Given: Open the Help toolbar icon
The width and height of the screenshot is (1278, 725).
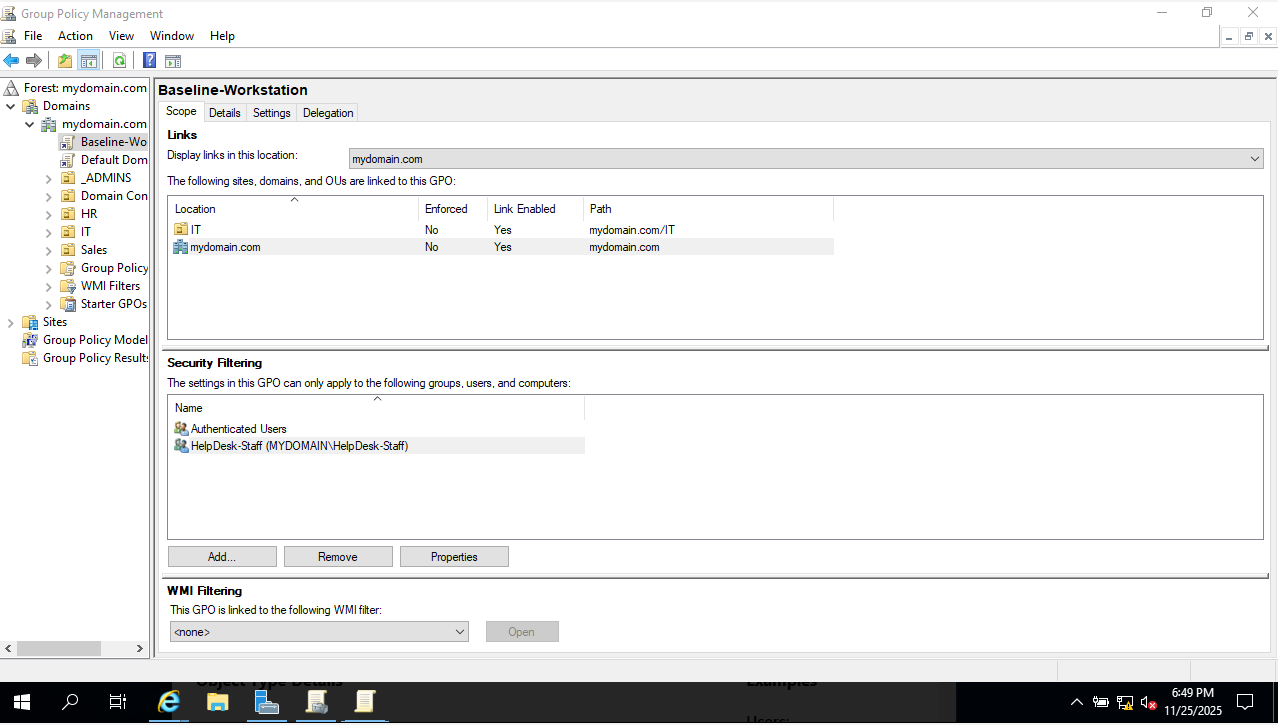Looking at the screenshot, I should [149, 61].
